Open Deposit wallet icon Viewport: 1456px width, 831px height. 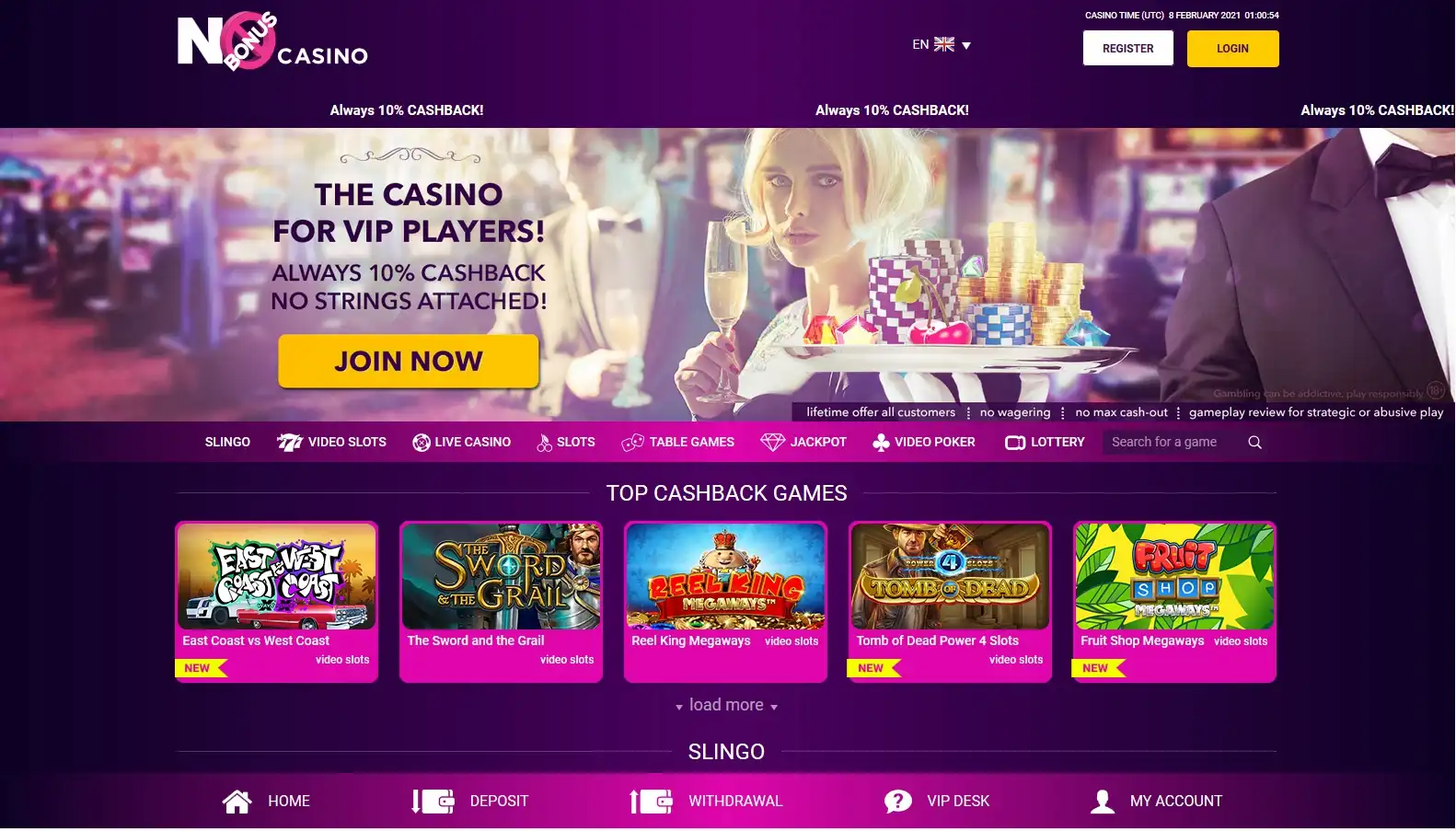433,802
